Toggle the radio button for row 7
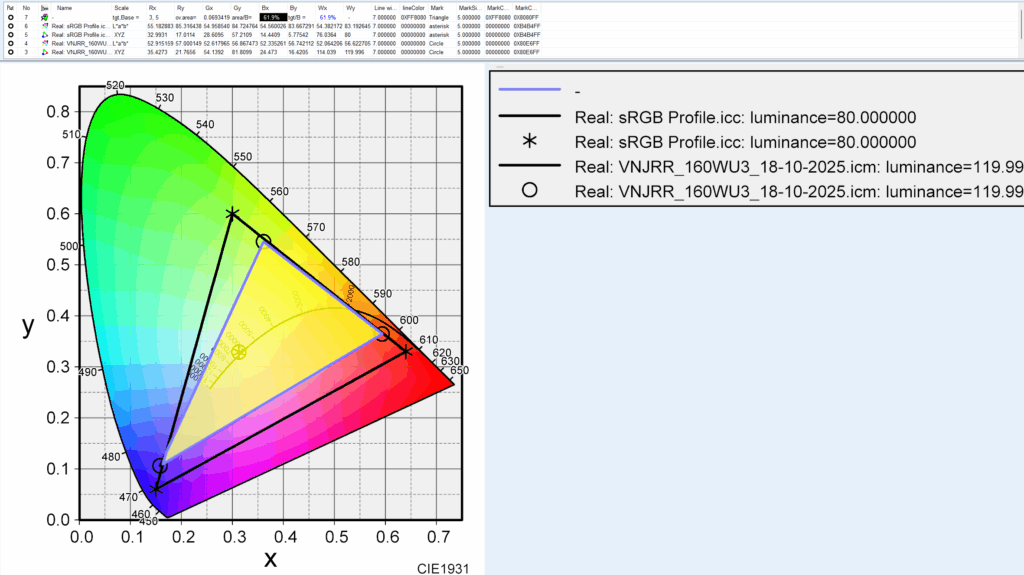 click(10, 18)
